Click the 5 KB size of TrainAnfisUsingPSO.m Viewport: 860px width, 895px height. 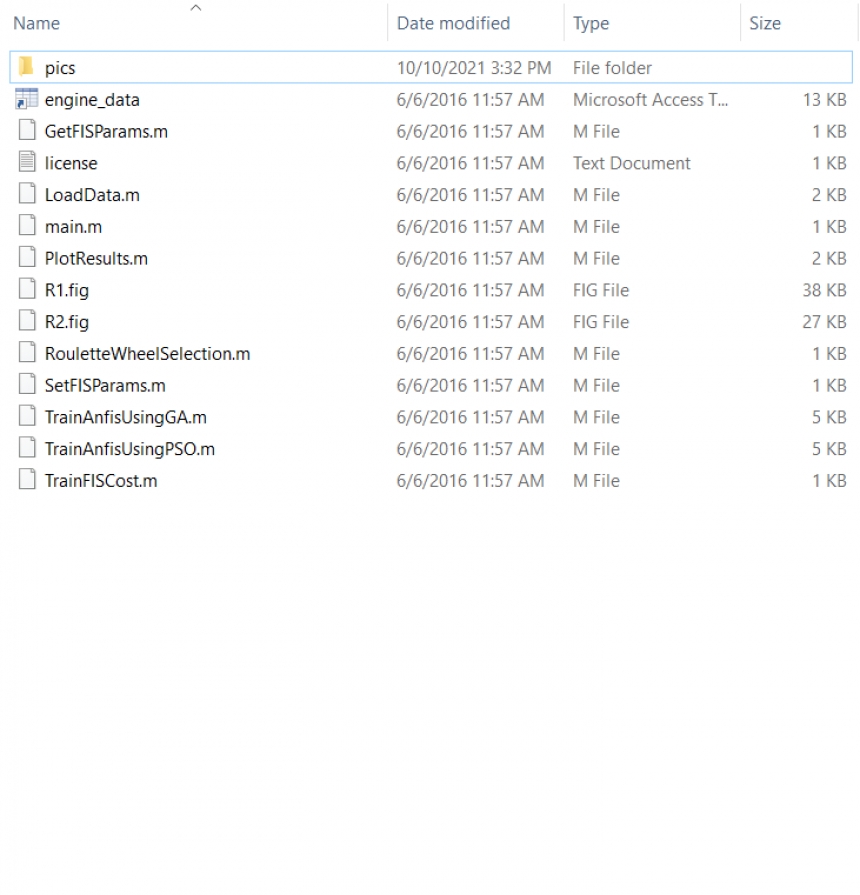click(829, 449)
